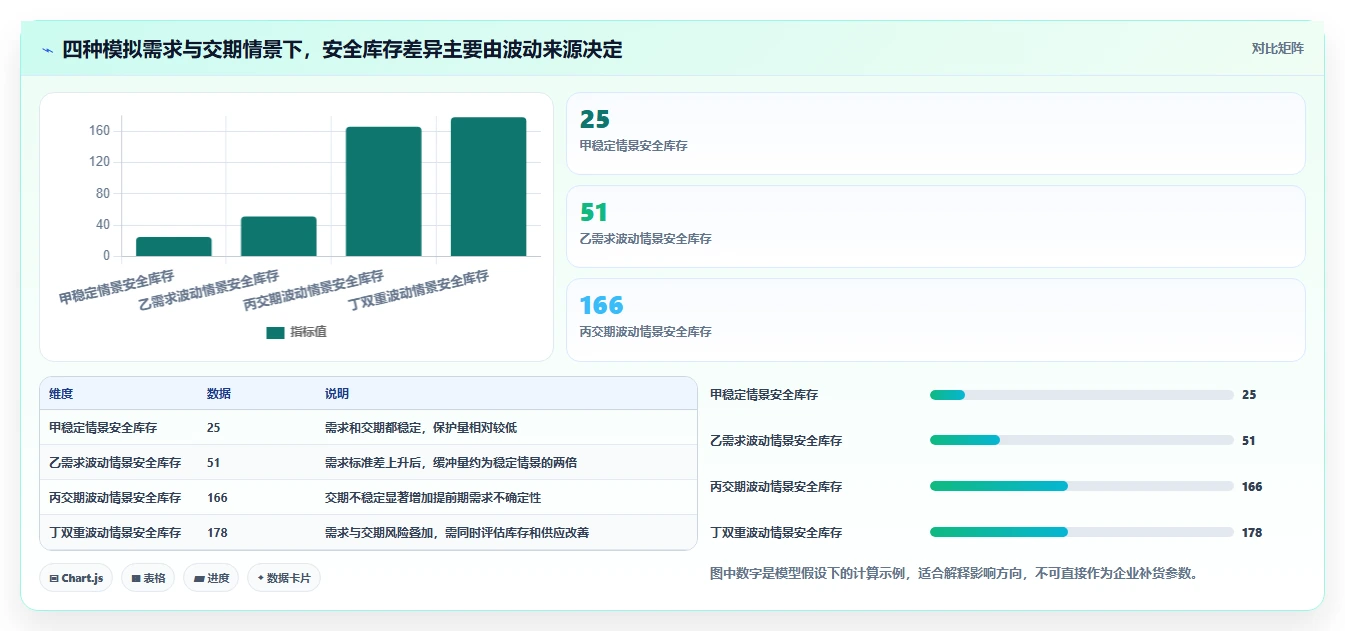Viewport: 1345px width, 631px height.
Task: Click description 需求与交期风险叠加，需同时评估库存和供应改善
Action: [x=457, y=533]
